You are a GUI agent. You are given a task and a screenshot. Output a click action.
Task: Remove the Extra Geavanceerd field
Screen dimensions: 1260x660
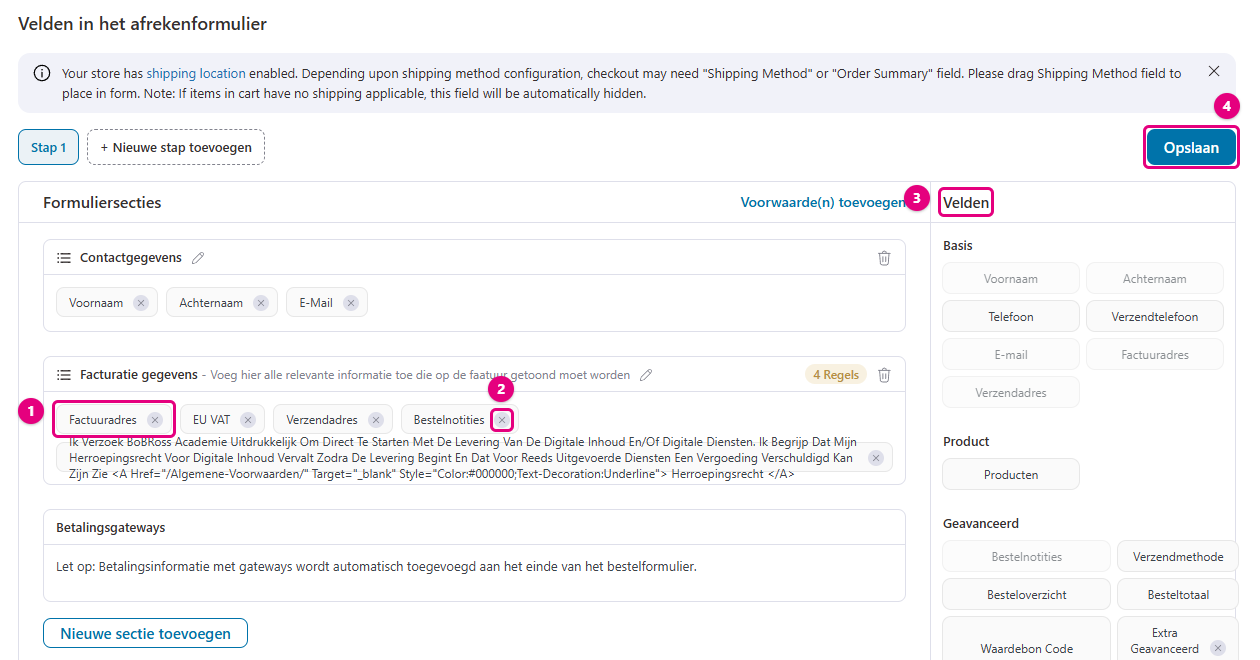(1217, 648)
